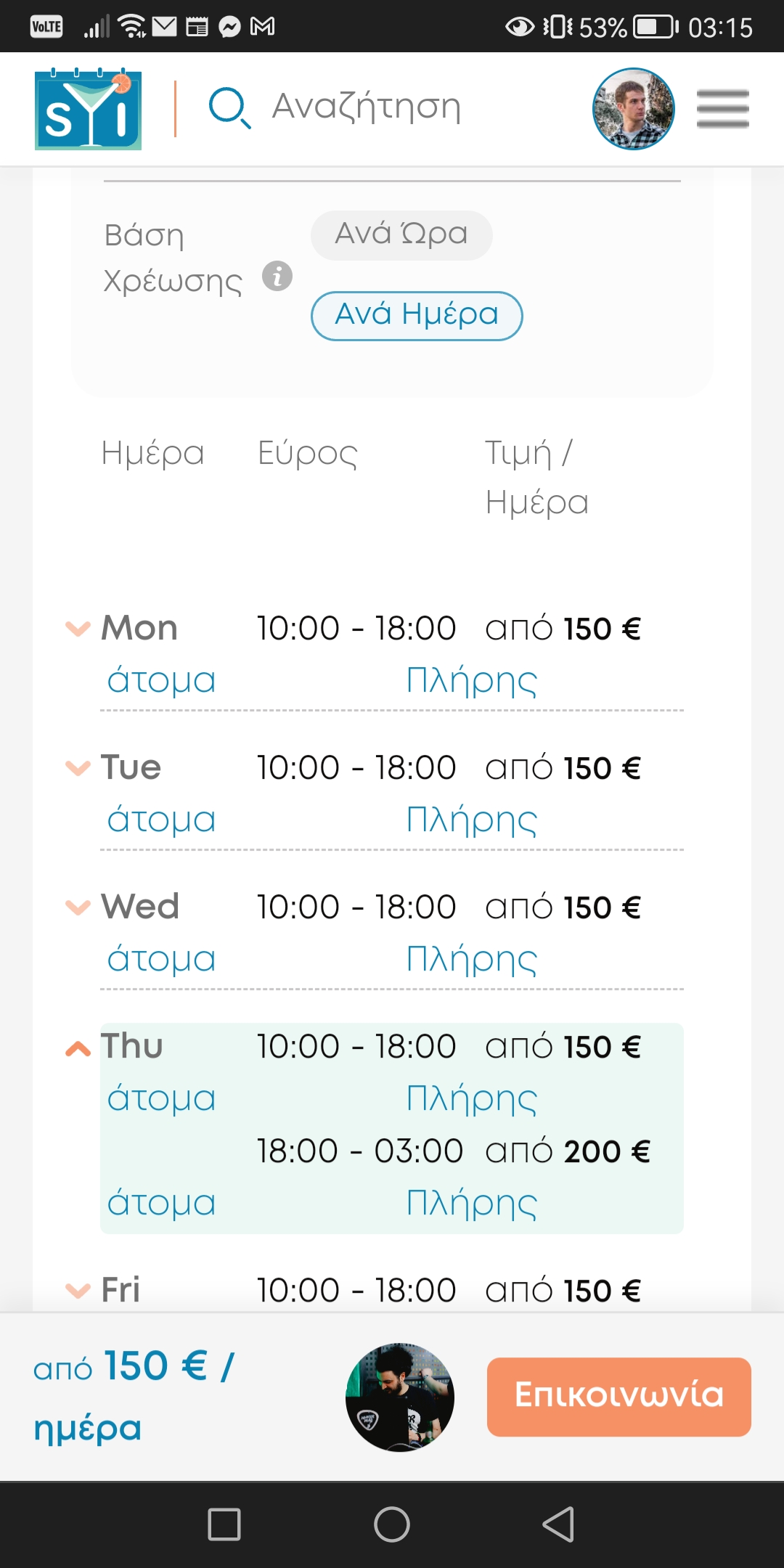The height and width of the screenshot is (1568, 784).
Task: Expand the Wed schedule row
Action: coord(78,907)
